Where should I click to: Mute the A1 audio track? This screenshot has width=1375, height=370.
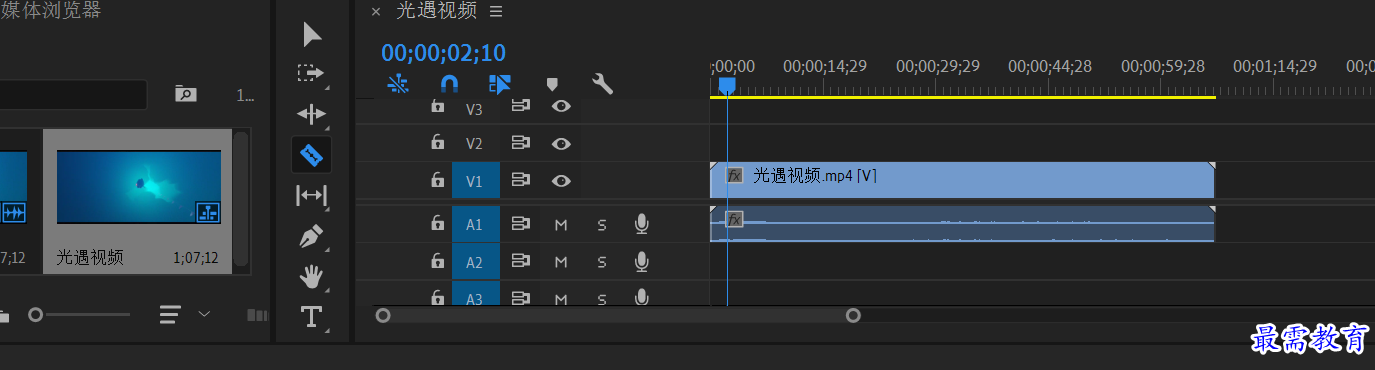561,225
